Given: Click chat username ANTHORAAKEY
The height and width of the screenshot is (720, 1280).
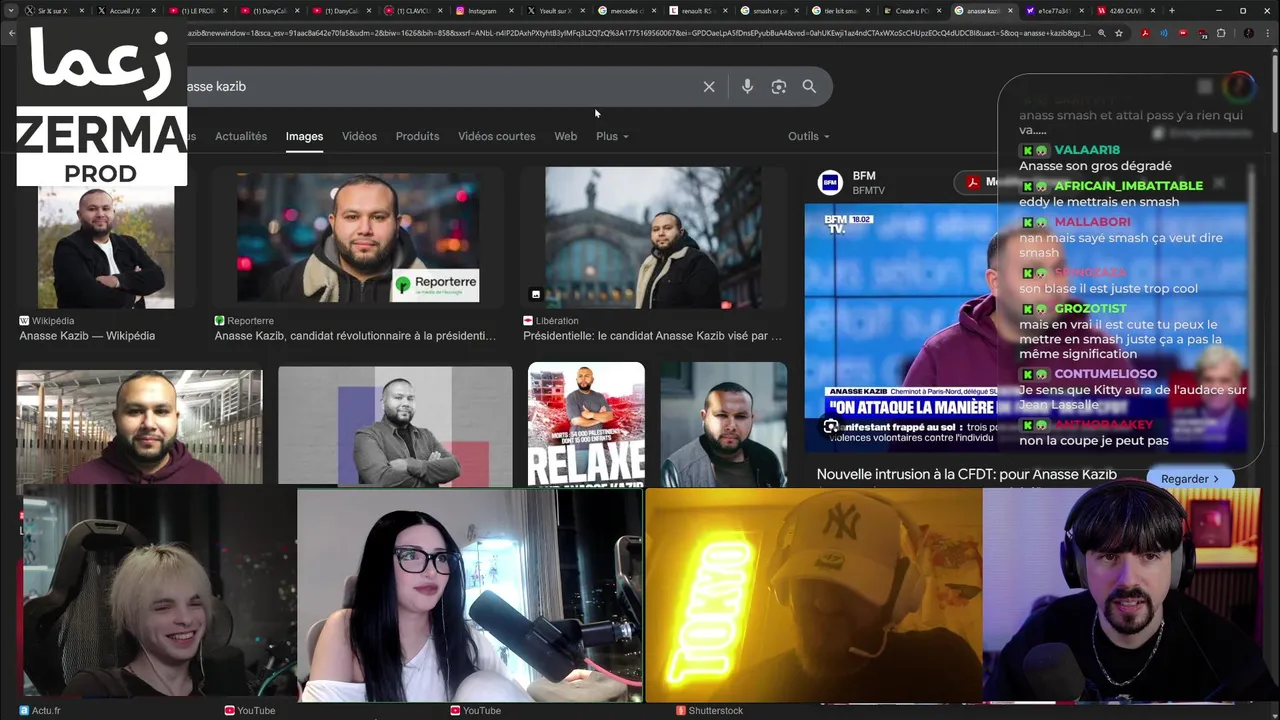Looking at the screenshot, I should point(1104,425).
